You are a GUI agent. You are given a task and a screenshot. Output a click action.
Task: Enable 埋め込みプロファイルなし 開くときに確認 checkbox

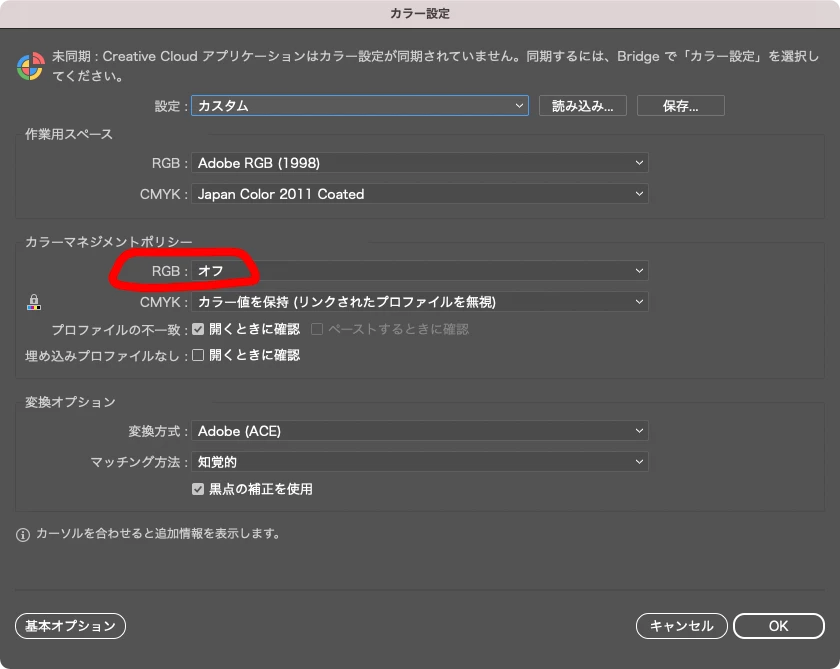(x=198, y=355)
